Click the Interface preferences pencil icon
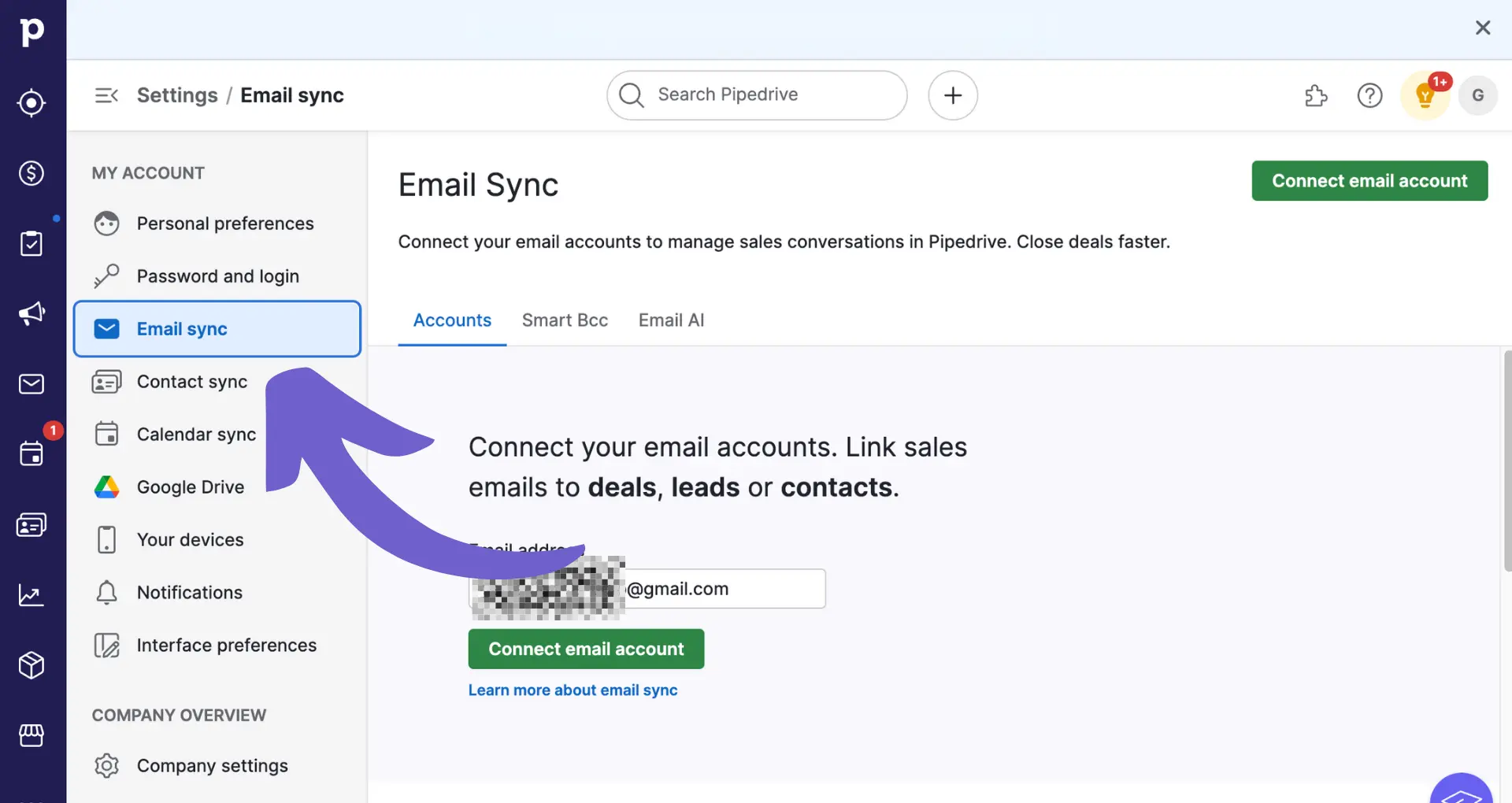The width and height of the screenshot is (1512, 803). click(106, 646)
